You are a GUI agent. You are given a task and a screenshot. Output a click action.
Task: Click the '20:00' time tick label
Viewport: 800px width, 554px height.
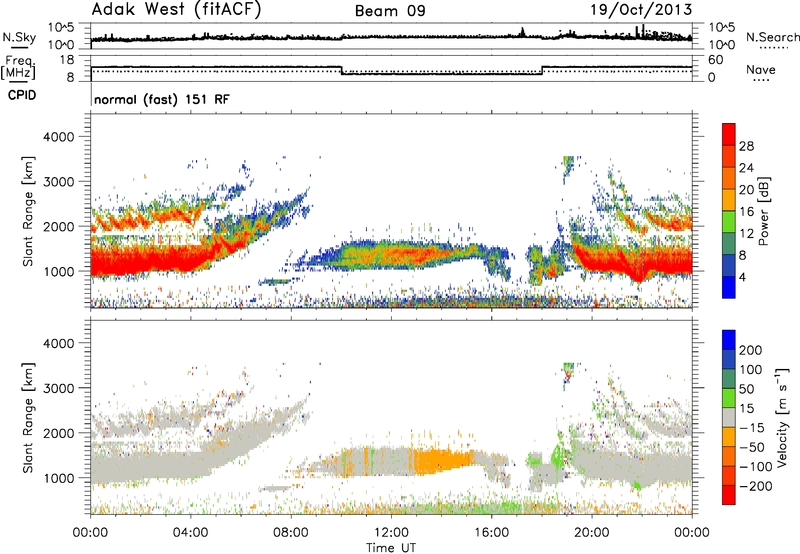592,533
